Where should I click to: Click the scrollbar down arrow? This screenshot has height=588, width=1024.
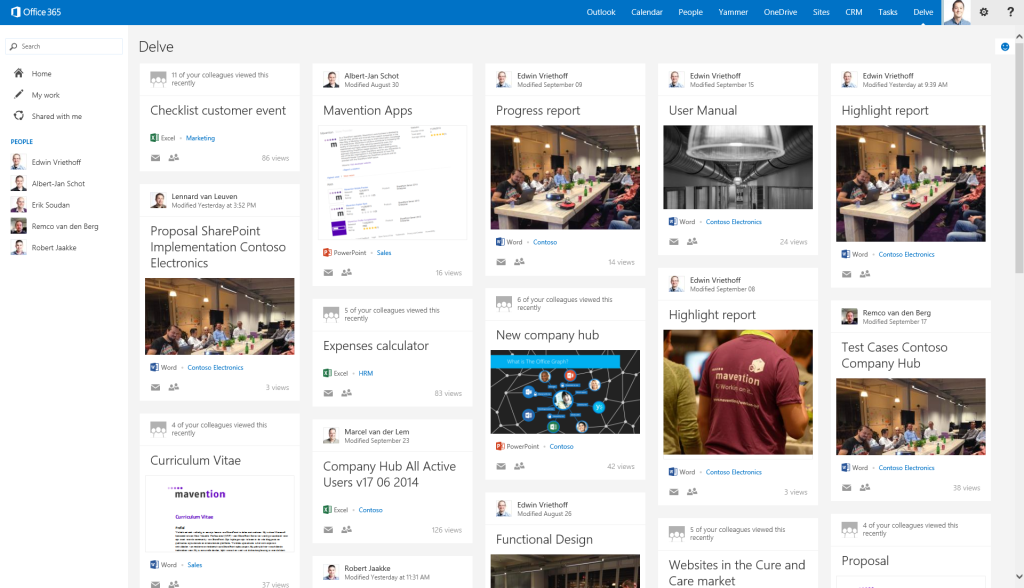tap(1019, 577)
